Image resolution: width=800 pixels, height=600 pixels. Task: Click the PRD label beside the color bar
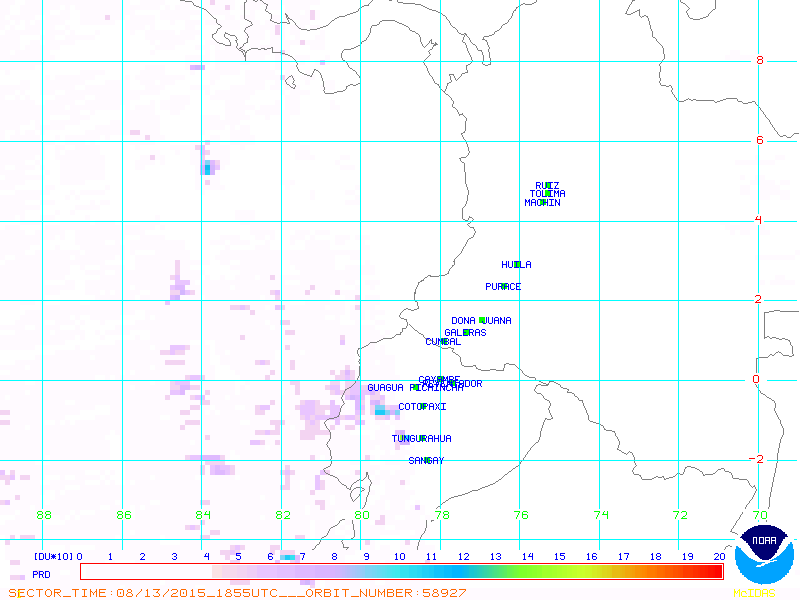(x=41, y=574)
